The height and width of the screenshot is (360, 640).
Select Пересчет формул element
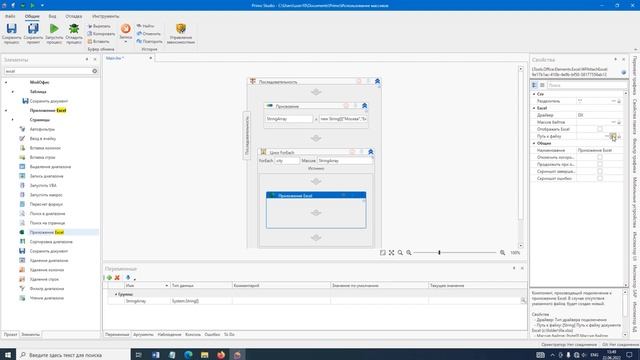[46, 204]
